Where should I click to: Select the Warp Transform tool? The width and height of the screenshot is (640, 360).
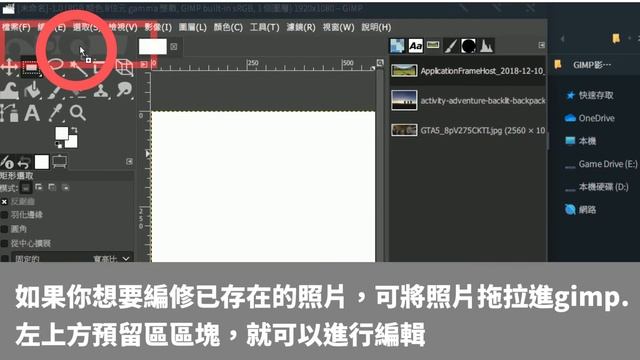[9, 91]
